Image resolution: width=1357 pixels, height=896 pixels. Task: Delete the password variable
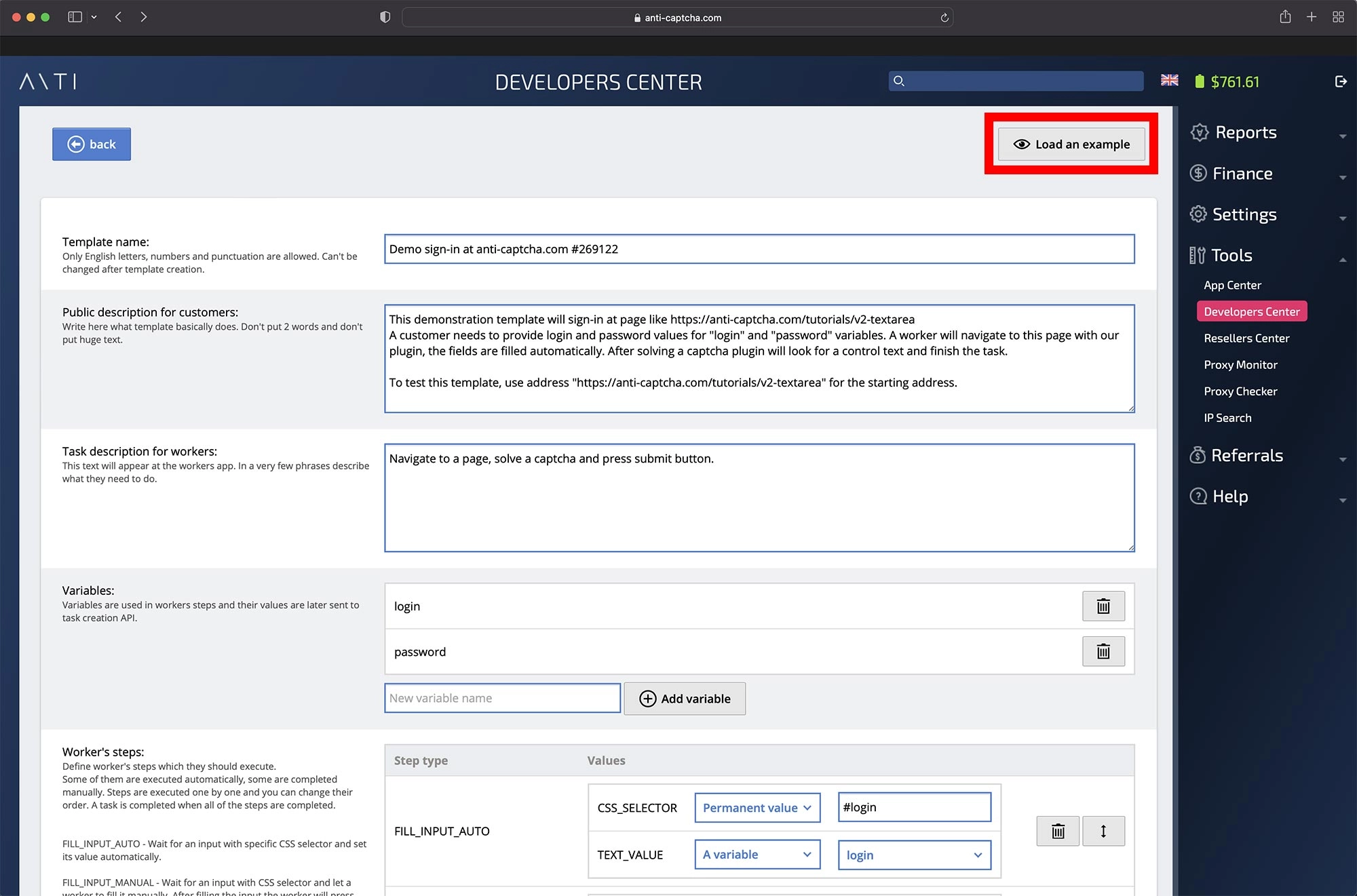click(1102, 651)
